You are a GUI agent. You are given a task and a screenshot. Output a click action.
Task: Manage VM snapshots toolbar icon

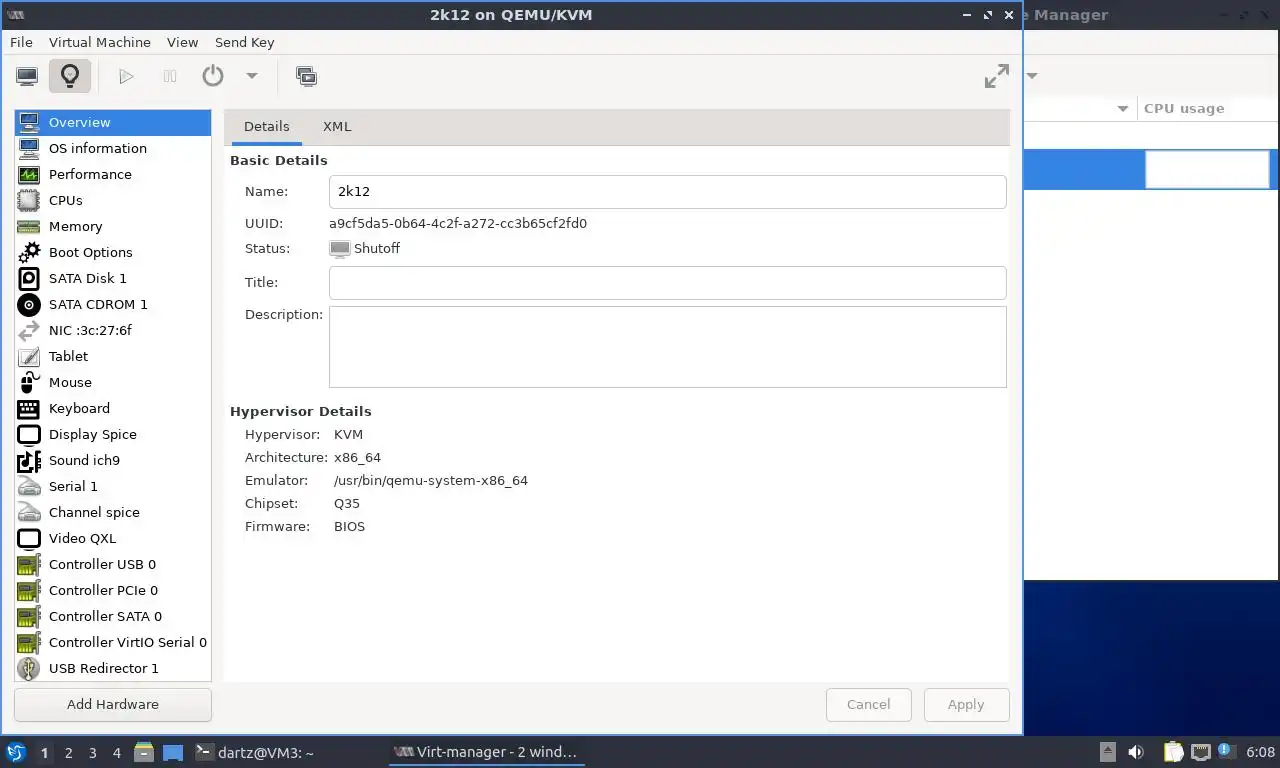pyautogui.click(x=306, y=76)
